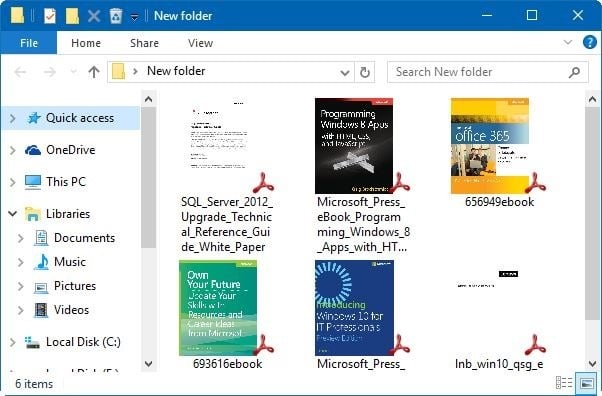The width and height of the screenshot is (602, 396).
Task: Click the Recycle bin icon in quick toolbar
Action: tap(116, 16)
